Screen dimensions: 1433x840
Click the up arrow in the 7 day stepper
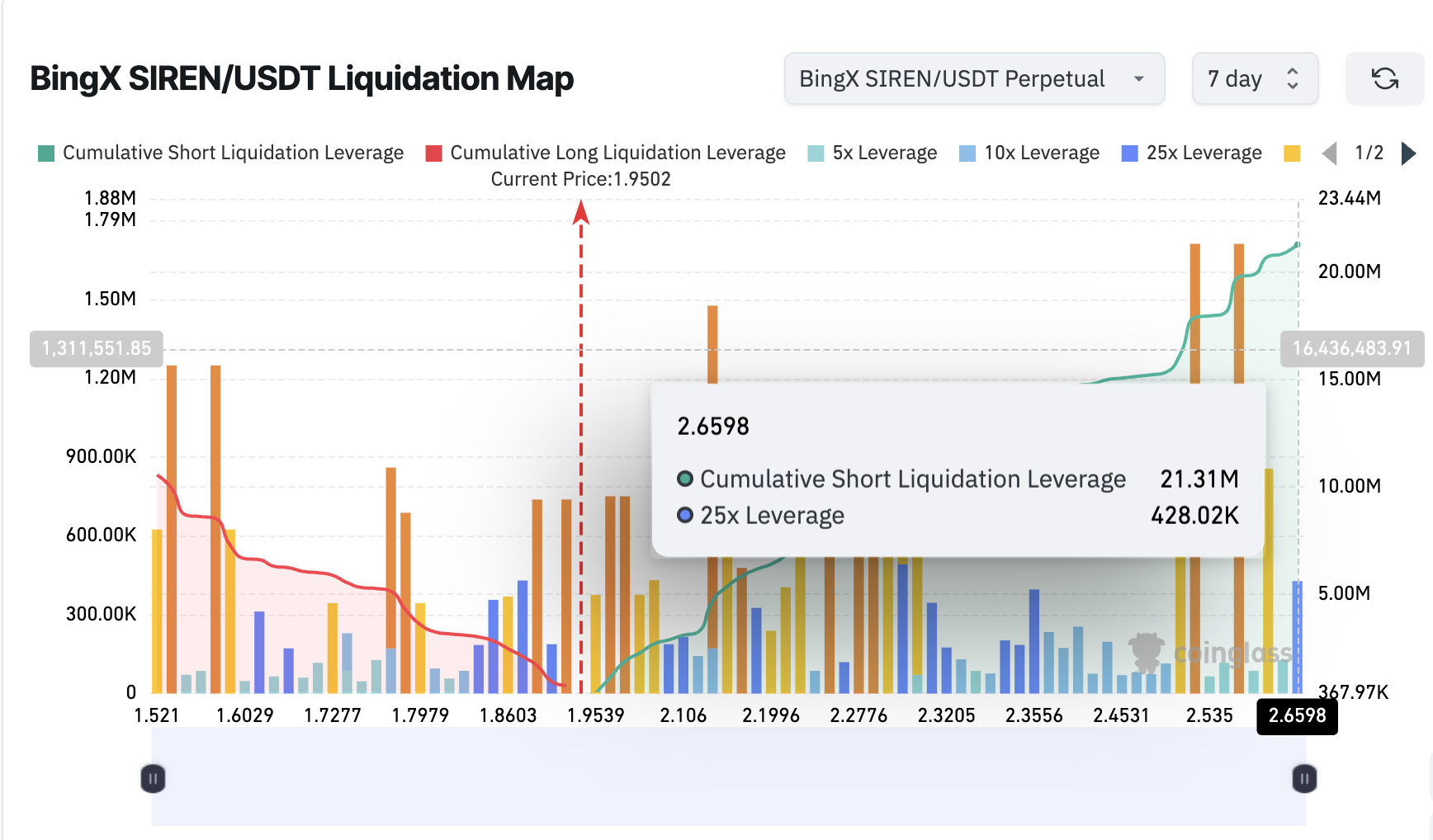(x=1293, y=71)
